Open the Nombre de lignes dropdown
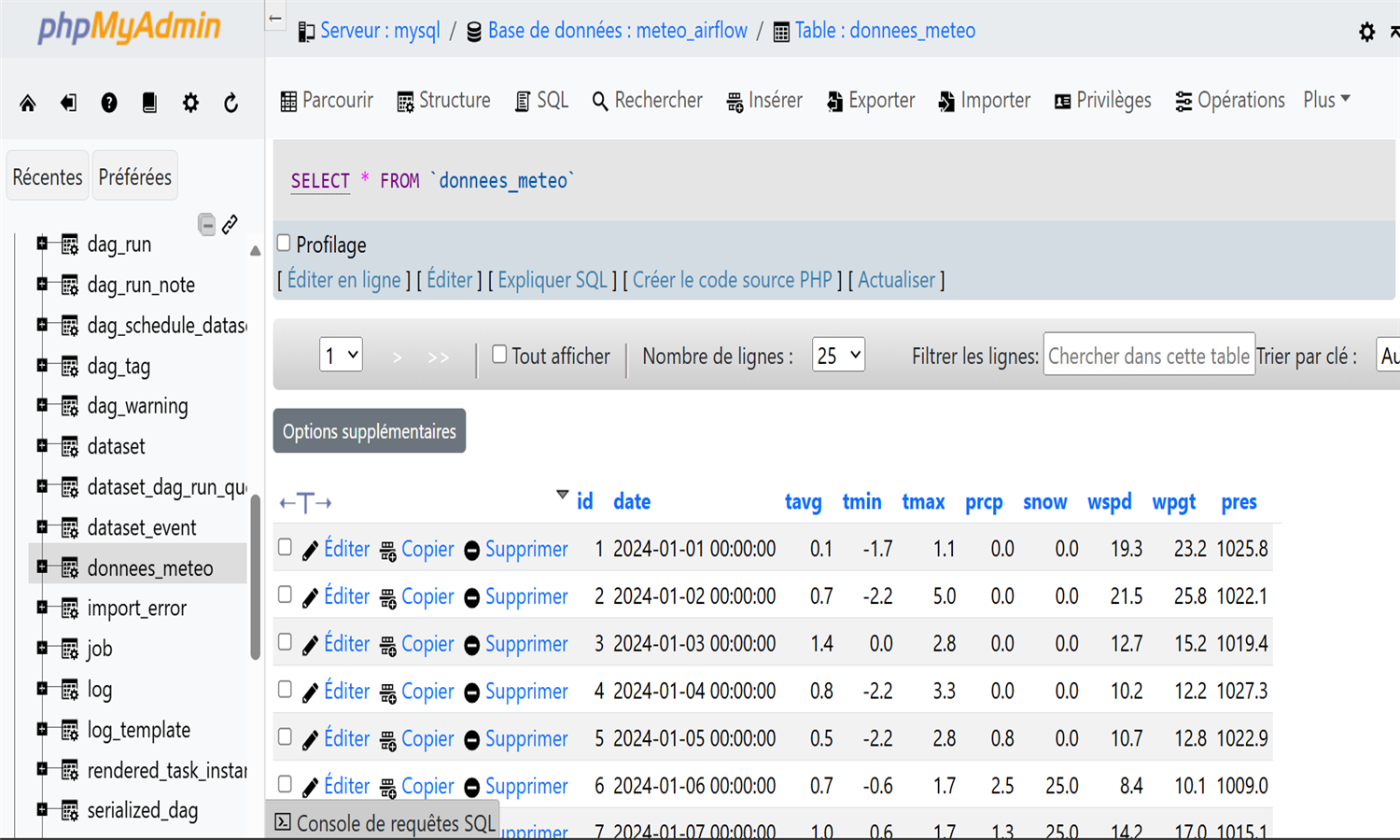 [x=838, y=356]
